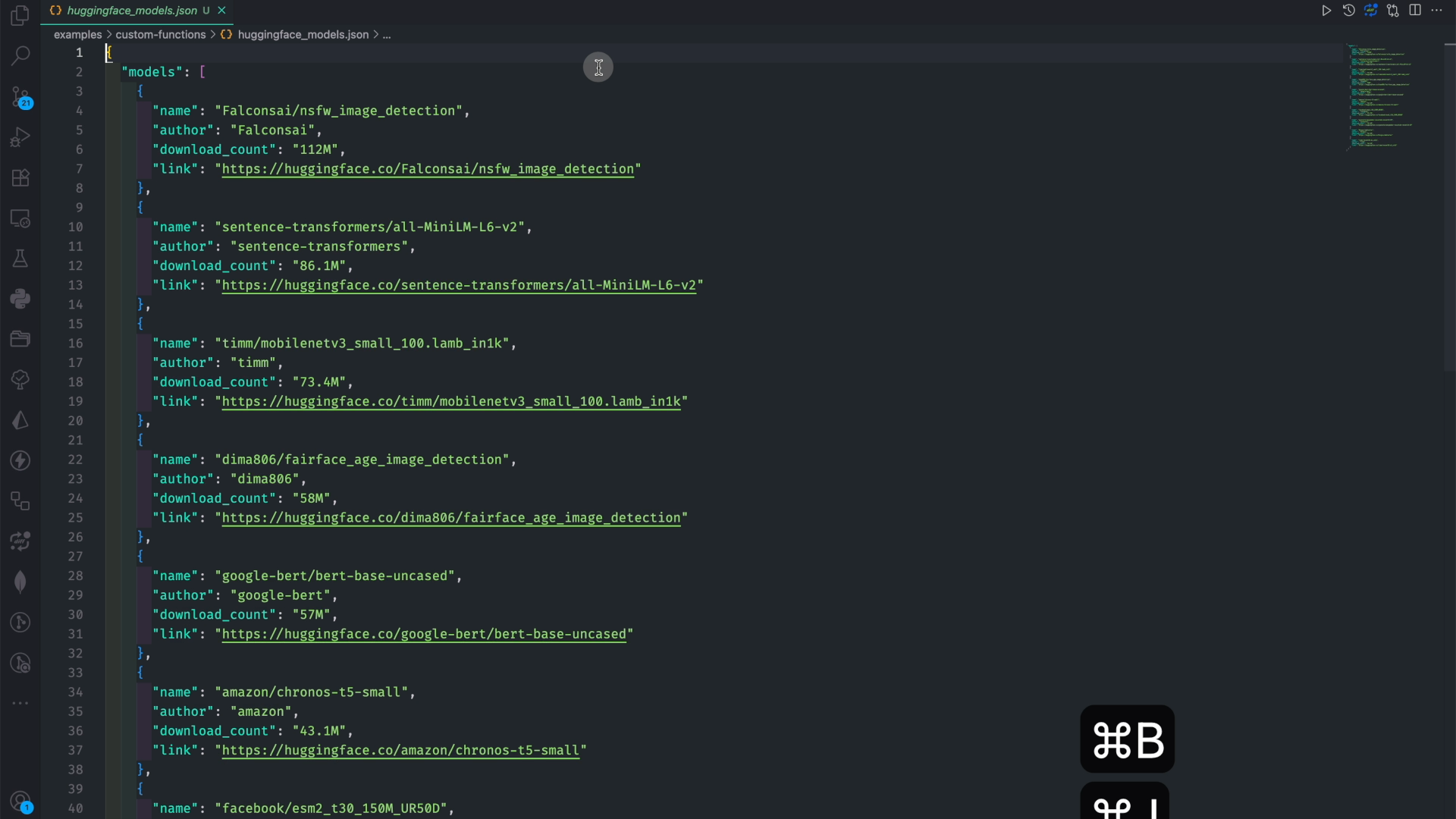The height and width of the screenshot is (819, 1456).
Task: Open the google-bert bert-base-uncased link
Action: tap(424, 634)
